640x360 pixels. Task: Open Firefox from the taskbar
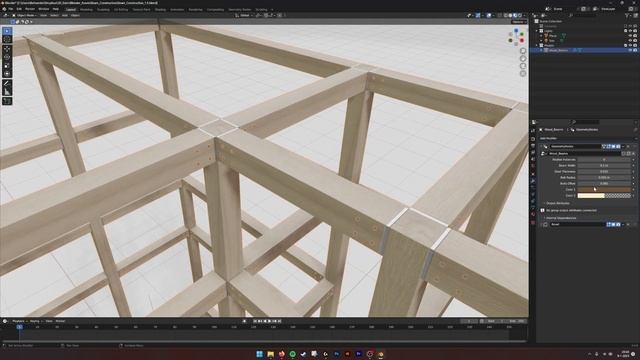click(x=281, y=354)
